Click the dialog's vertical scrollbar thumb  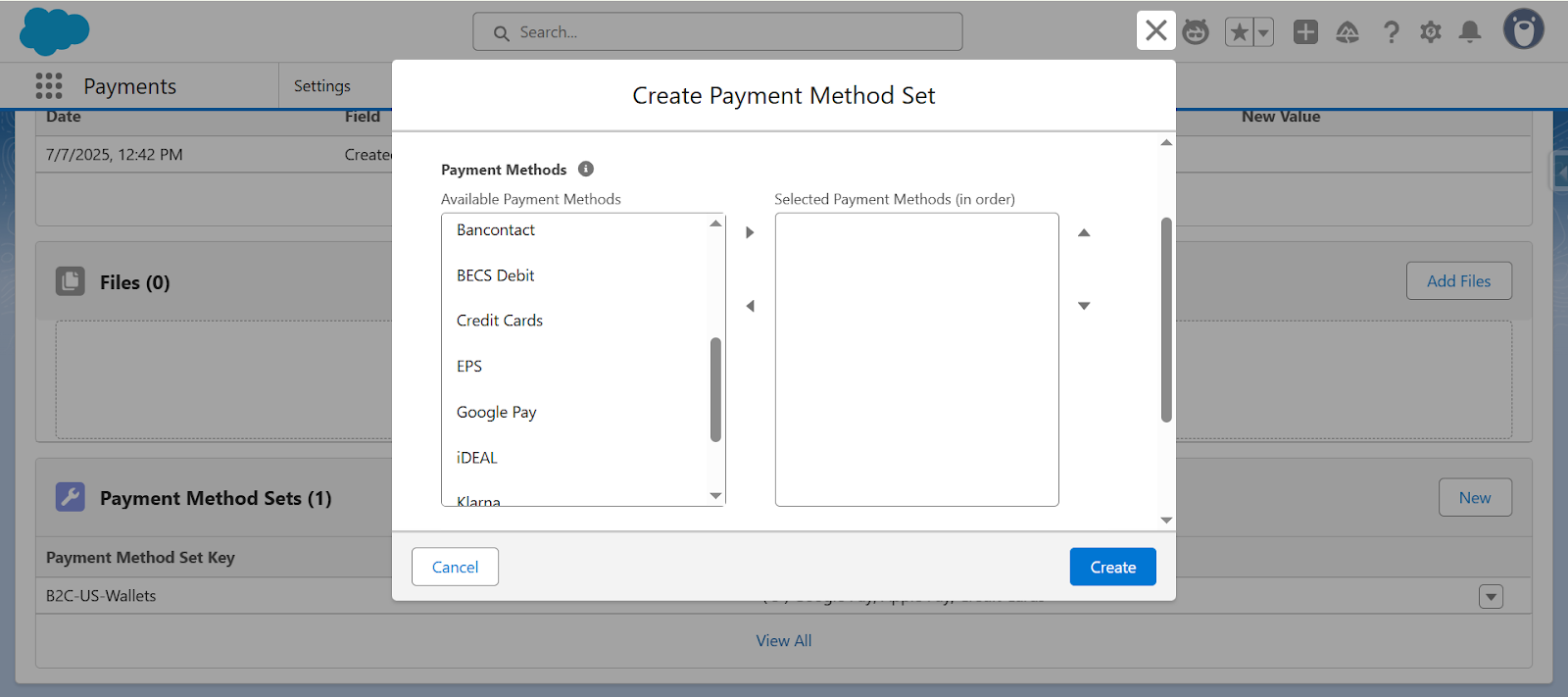[x=1166, y=320]
